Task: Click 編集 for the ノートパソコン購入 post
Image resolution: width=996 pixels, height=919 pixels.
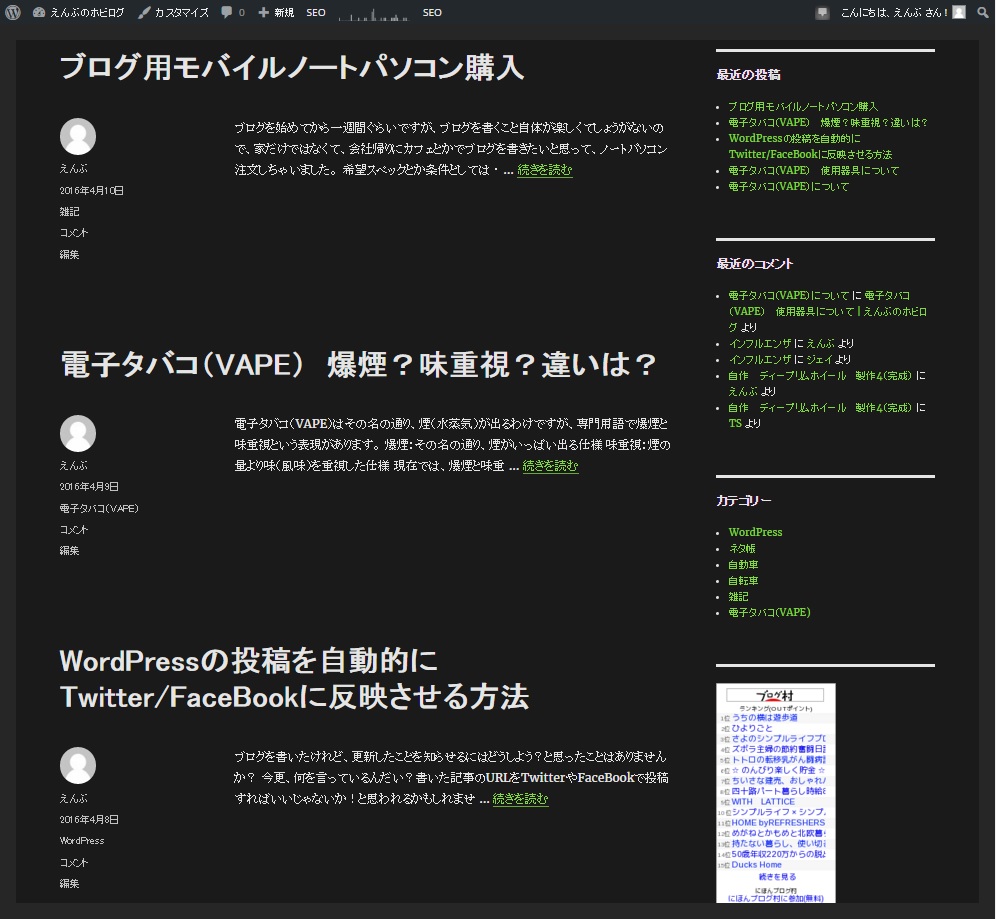Action: (69, 254)
